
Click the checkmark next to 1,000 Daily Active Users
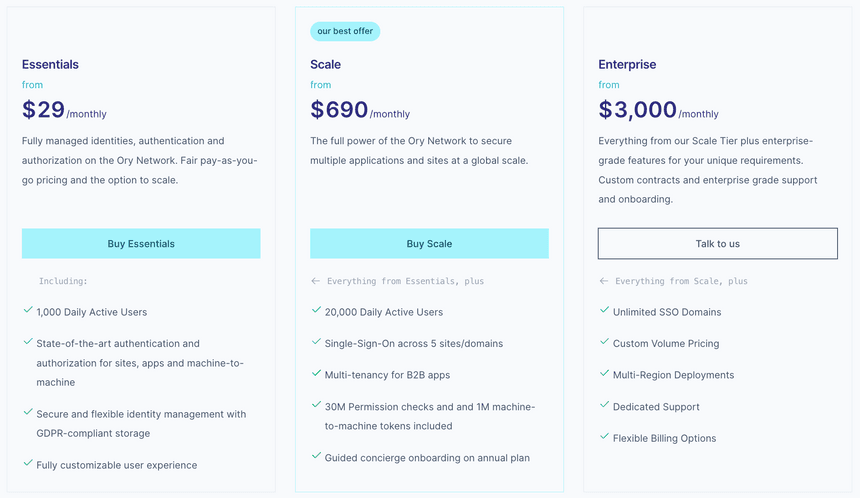28,311
